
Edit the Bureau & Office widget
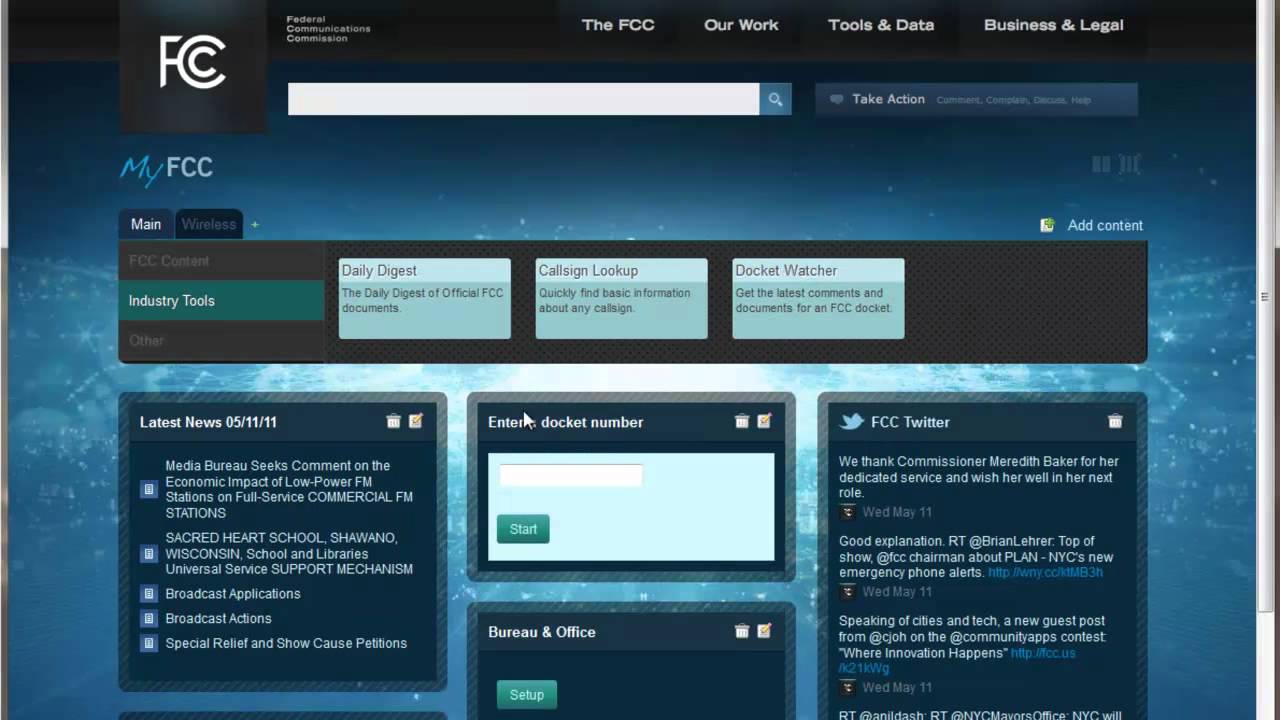click(x=764, y=631)
